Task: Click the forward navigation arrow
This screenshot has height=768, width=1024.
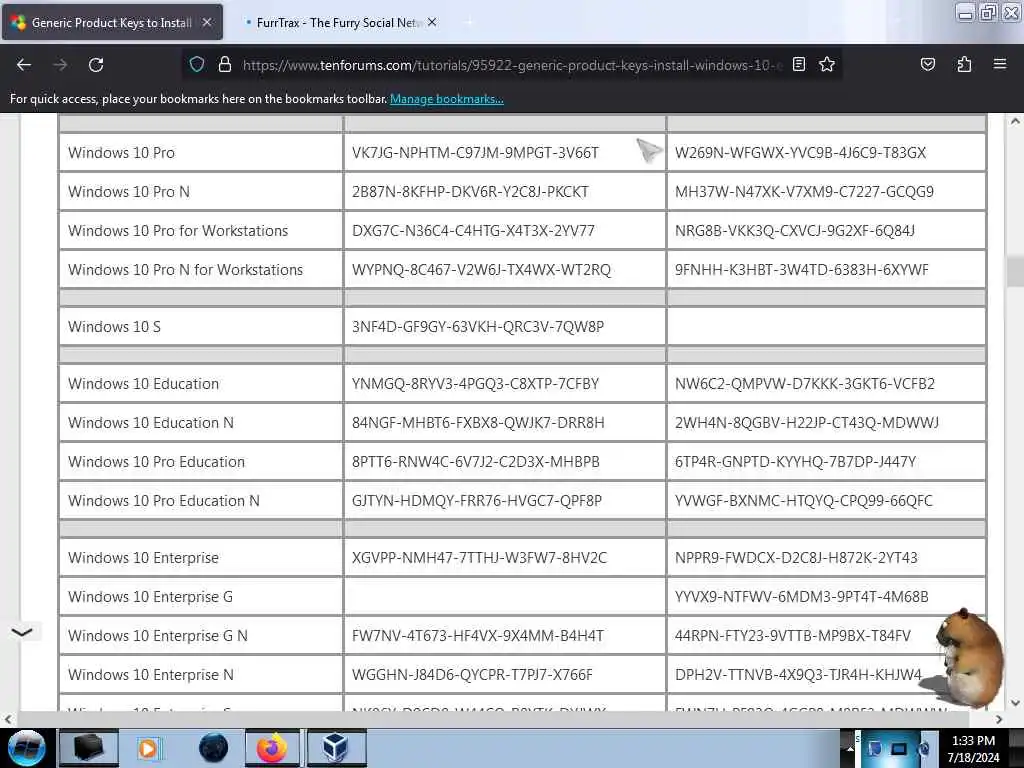Action: tap(60, 65)
